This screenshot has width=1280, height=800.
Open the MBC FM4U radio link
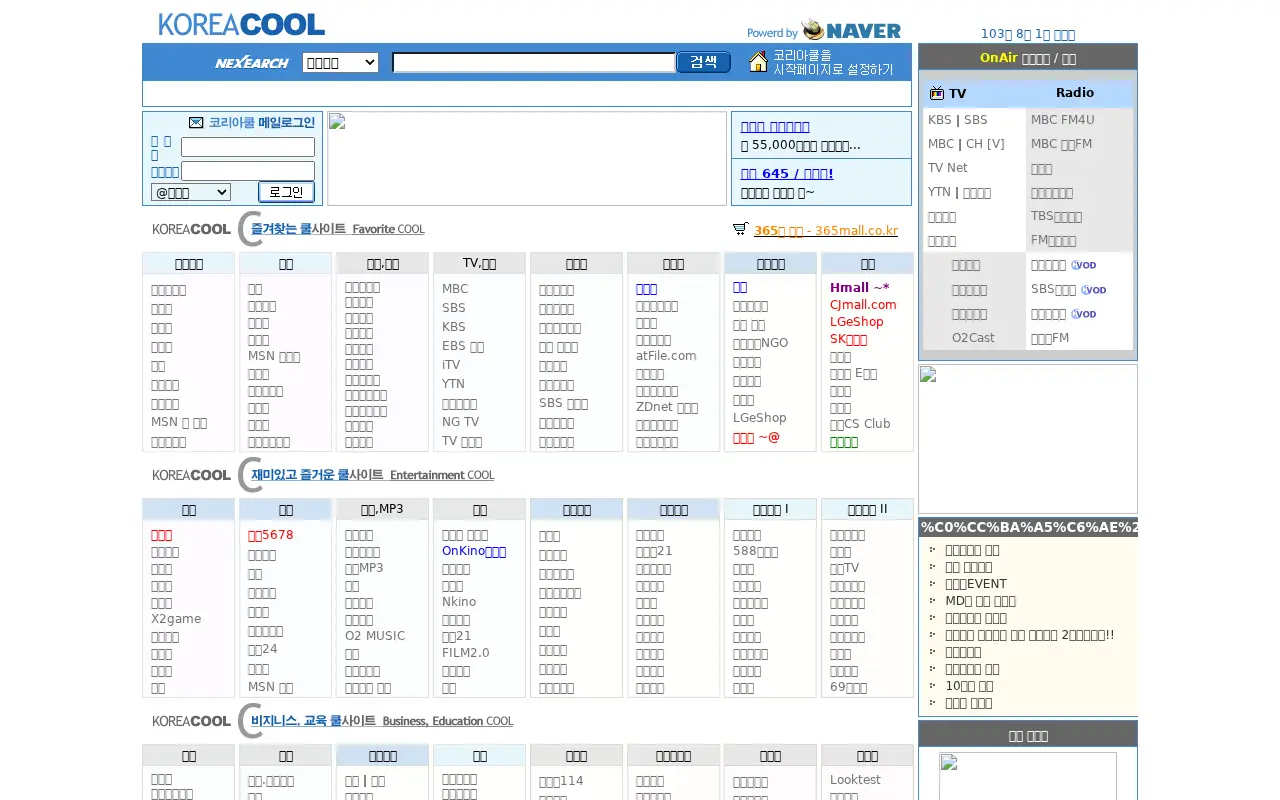1063,120
